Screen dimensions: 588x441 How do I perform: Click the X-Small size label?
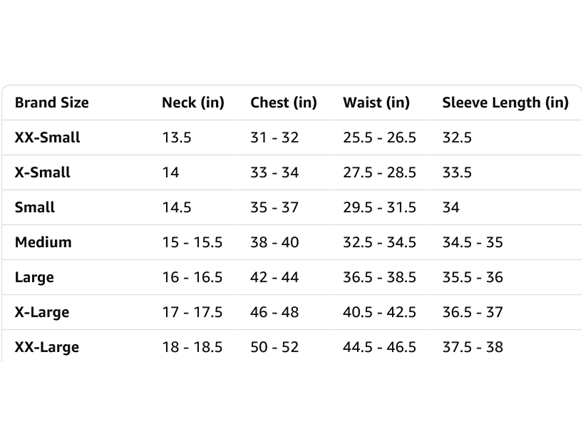pos(42,172)
